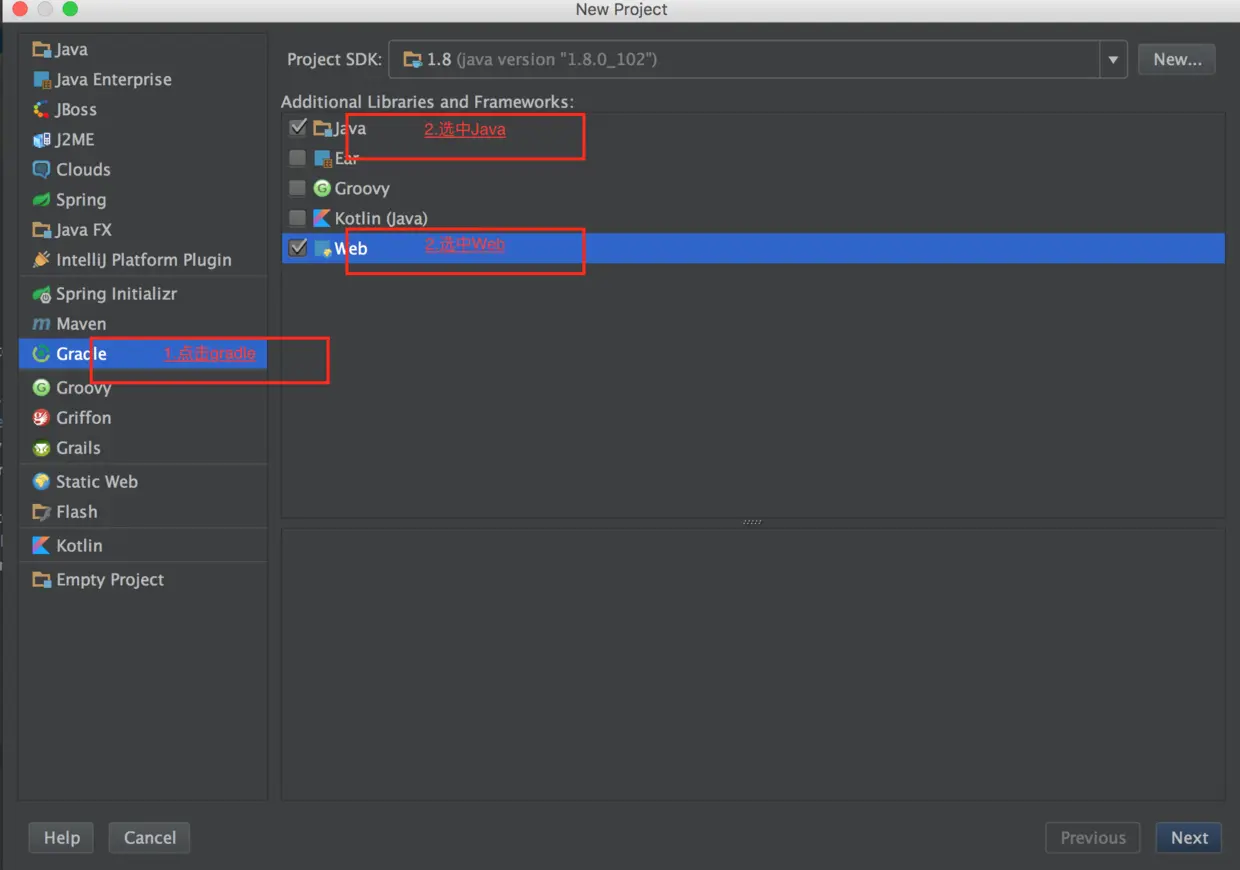Click the Java folder icon in sidebar
The image size is (1240, 870).
(41, 50)
